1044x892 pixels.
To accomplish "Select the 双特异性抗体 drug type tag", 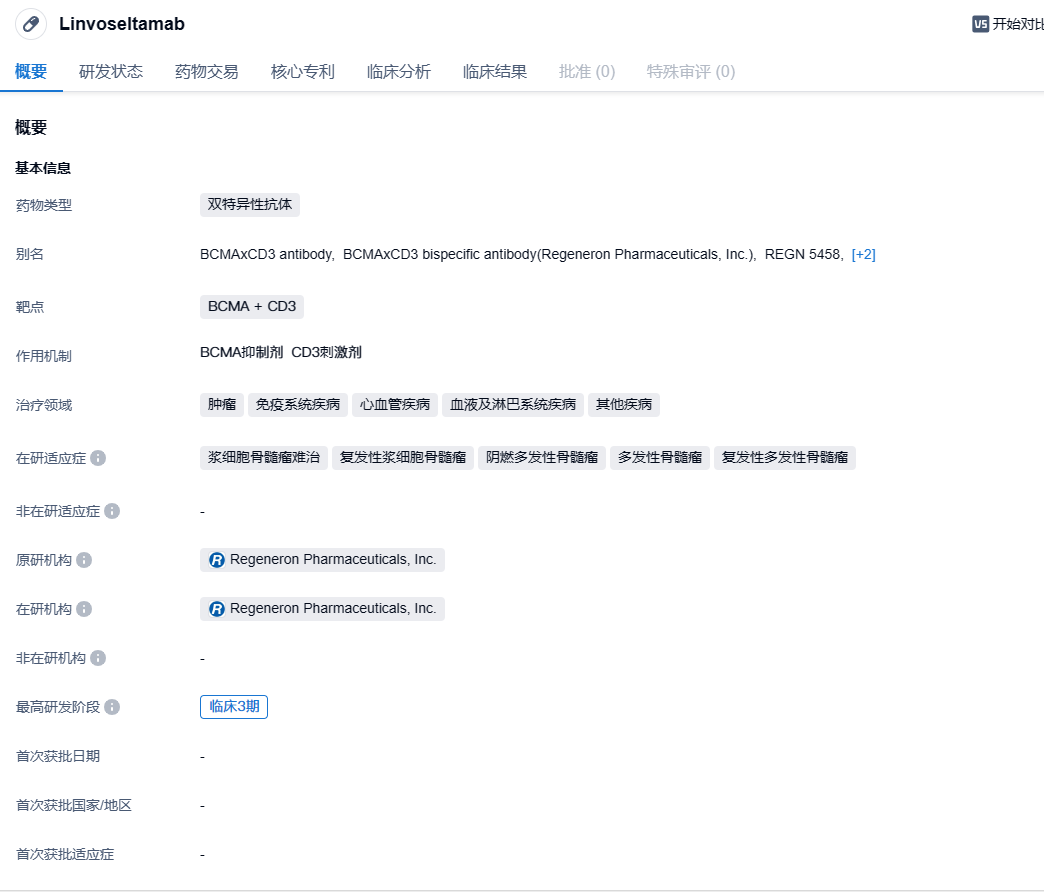I will [x=250, y=205].
